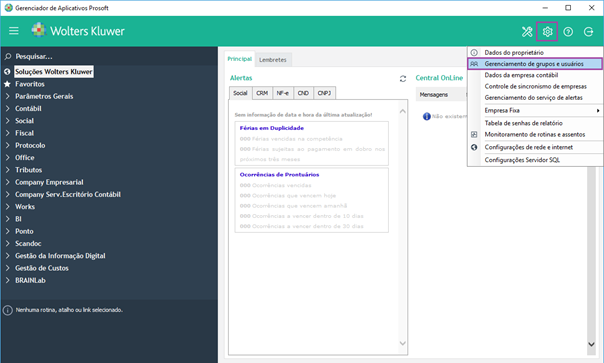Select the CNPJ alerts tab
This screenshot has height=363, width=604.
pos(324,93)
